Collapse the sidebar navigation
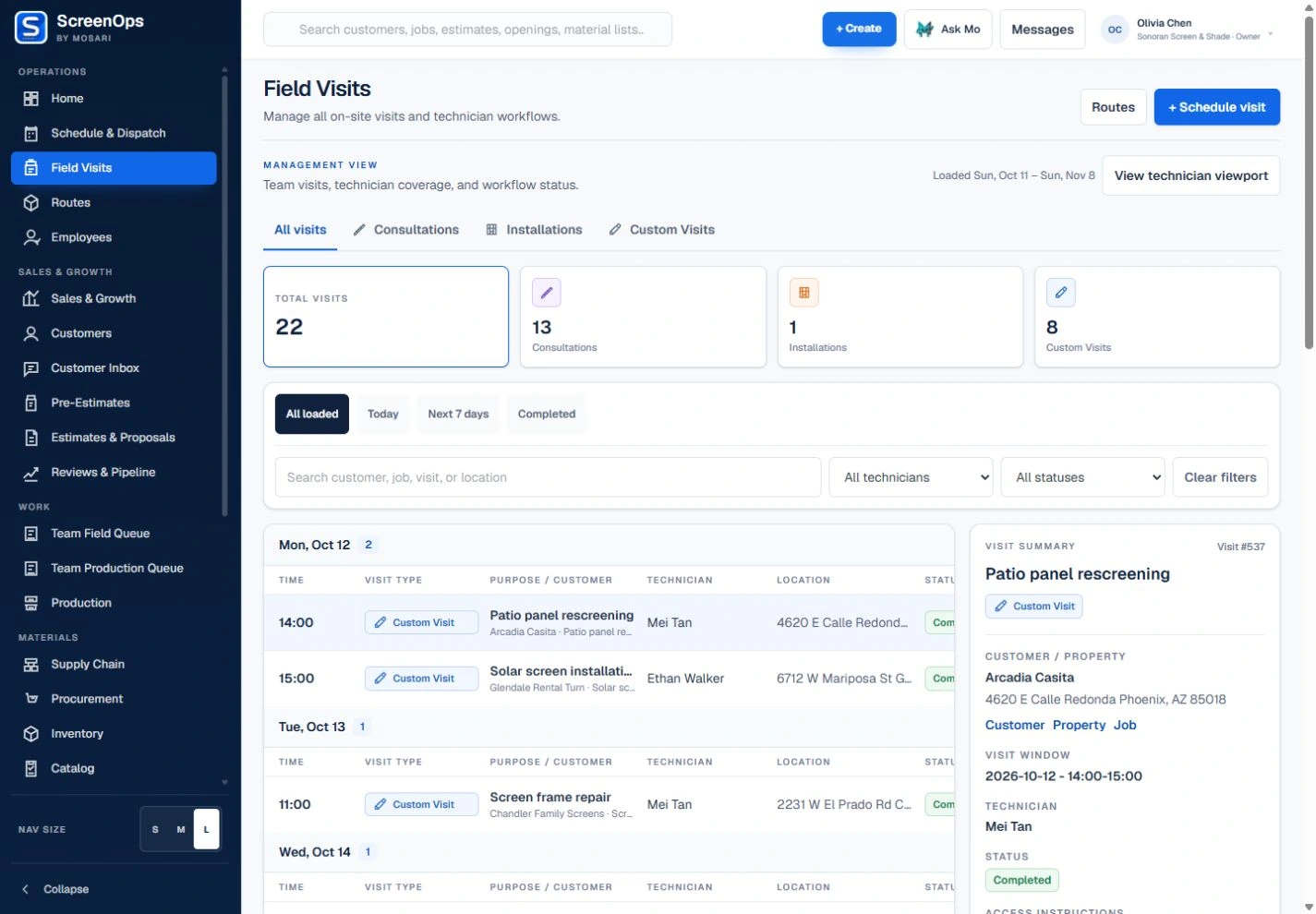Image resolution: width=1316 pixels, height=914 pixels. point(55,889)
